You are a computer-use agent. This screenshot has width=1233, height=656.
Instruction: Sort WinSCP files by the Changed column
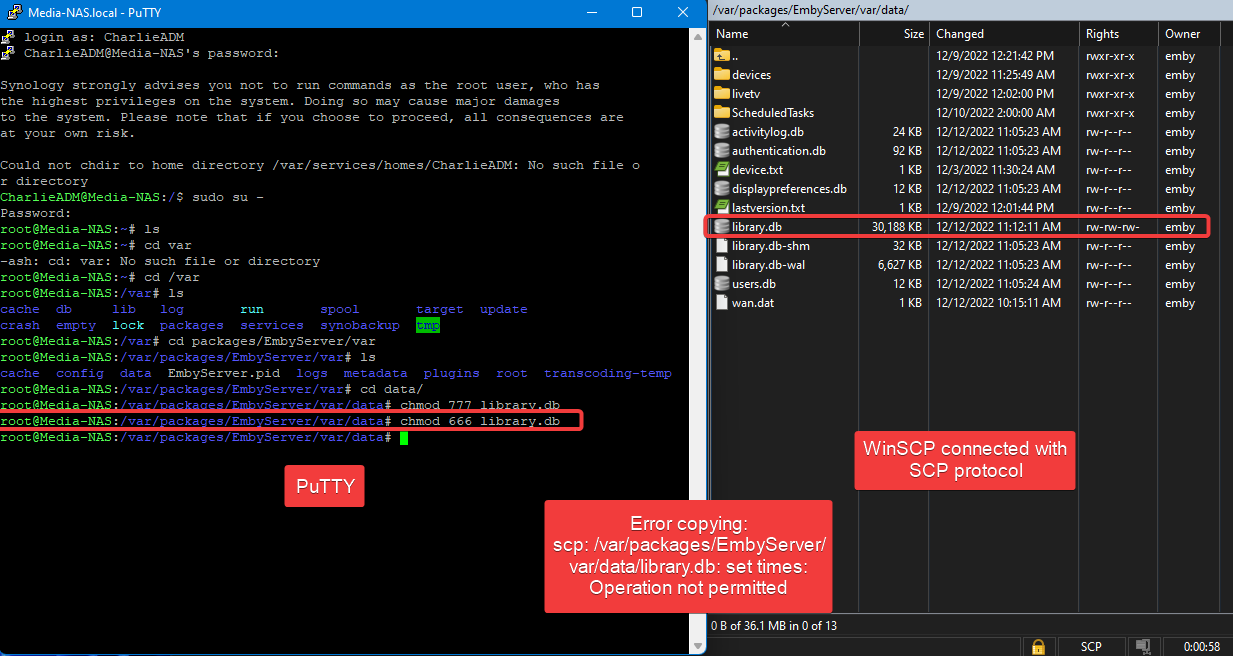pos(1005,34)
